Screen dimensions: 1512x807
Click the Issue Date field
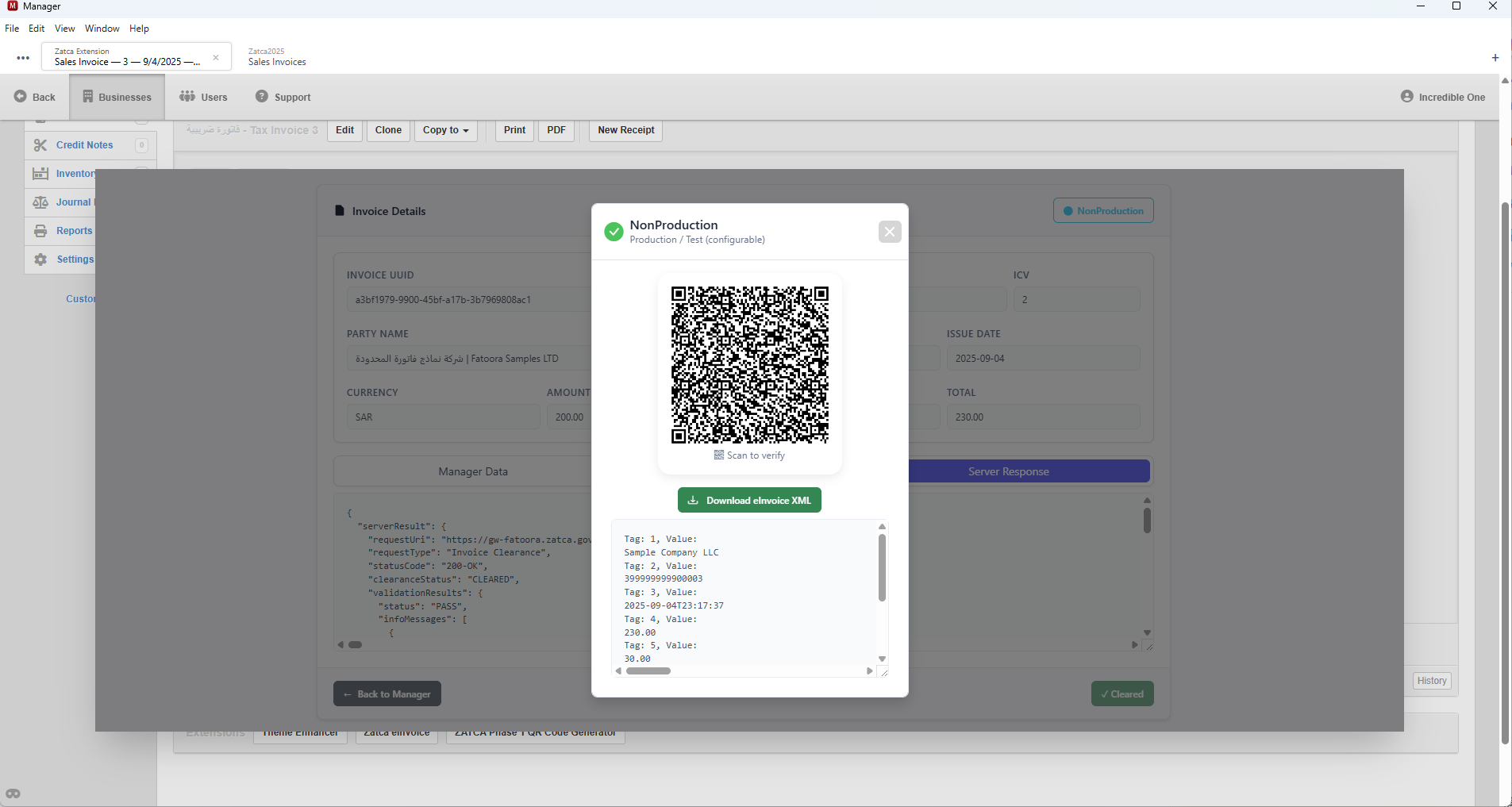point(1043,359)
